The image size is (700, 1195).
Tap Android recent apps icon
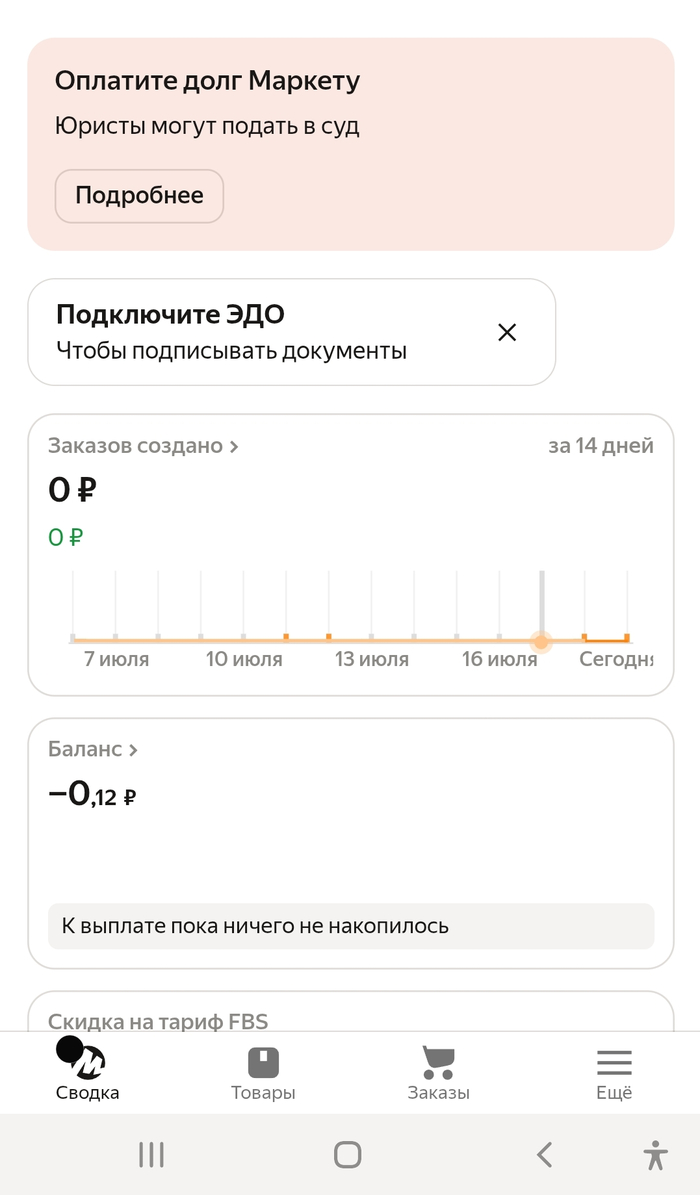[152, 1155]
